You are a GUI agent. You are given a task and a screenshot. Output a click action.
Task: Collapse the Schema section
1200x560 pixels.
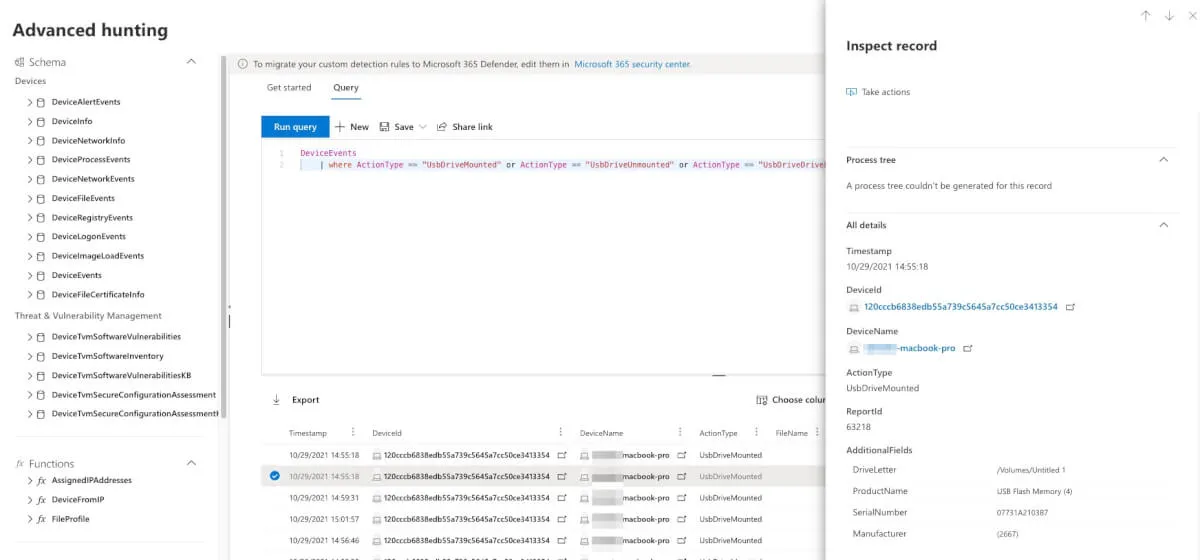pos(192,62)
